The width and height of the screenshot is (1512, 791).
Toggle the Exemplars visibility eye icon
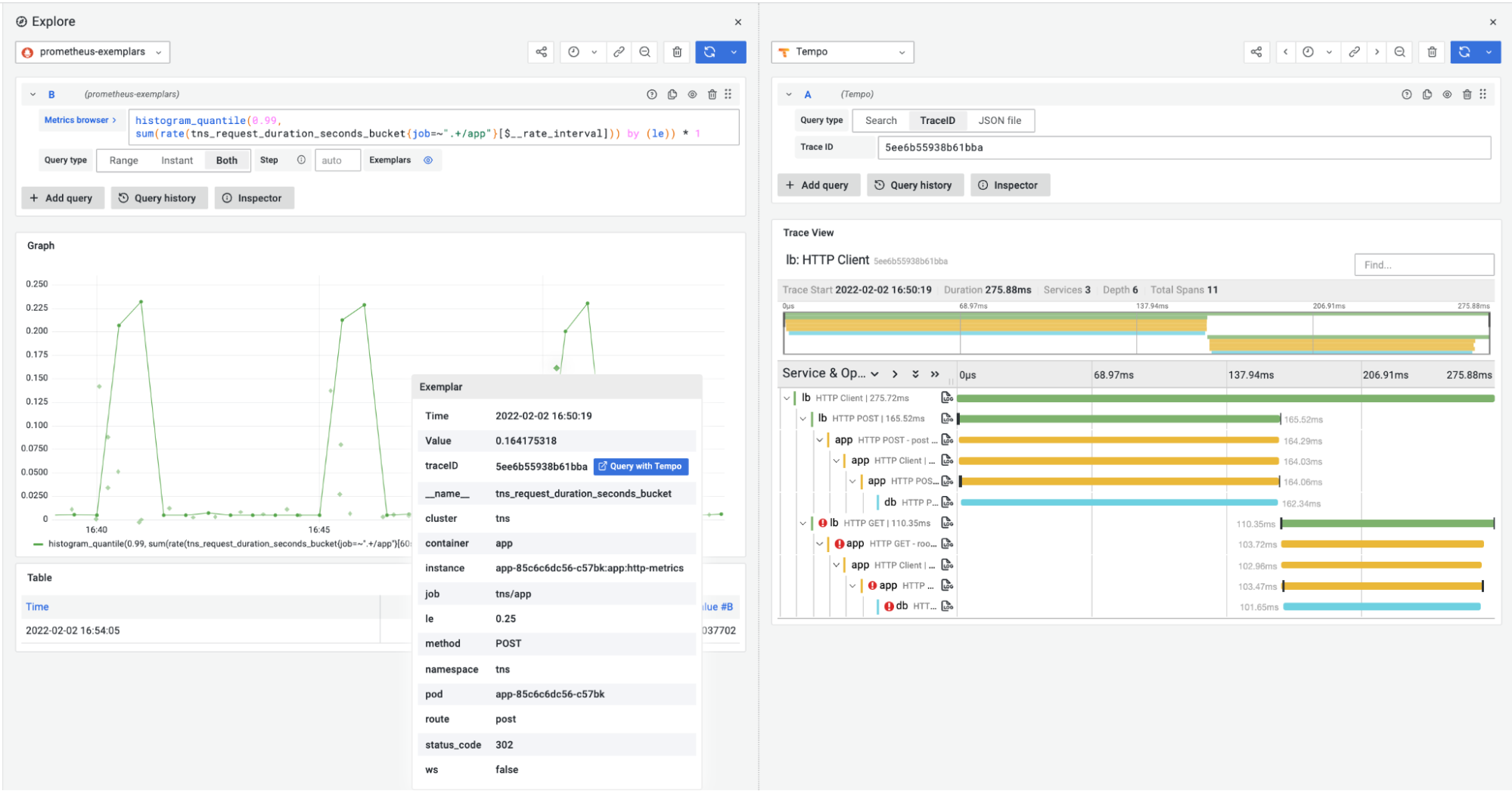(x=428, y=160)
